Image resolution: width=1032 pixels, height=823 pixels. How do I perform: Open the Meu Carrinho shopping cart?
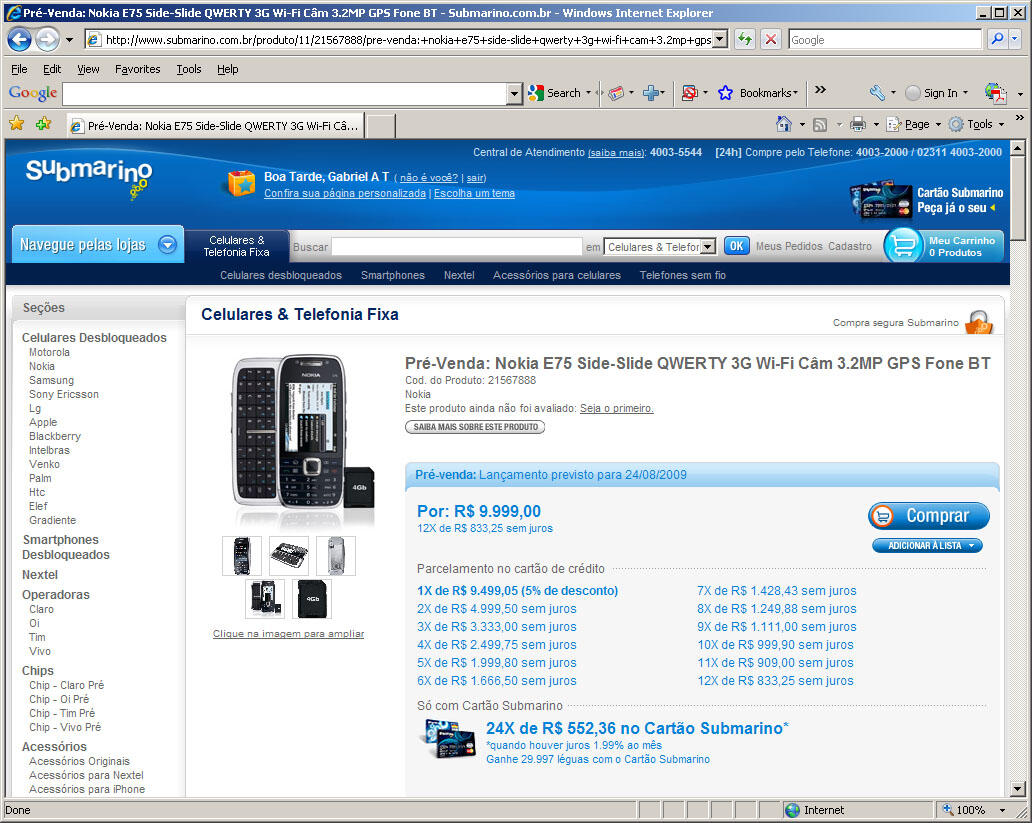pos(942,246)
